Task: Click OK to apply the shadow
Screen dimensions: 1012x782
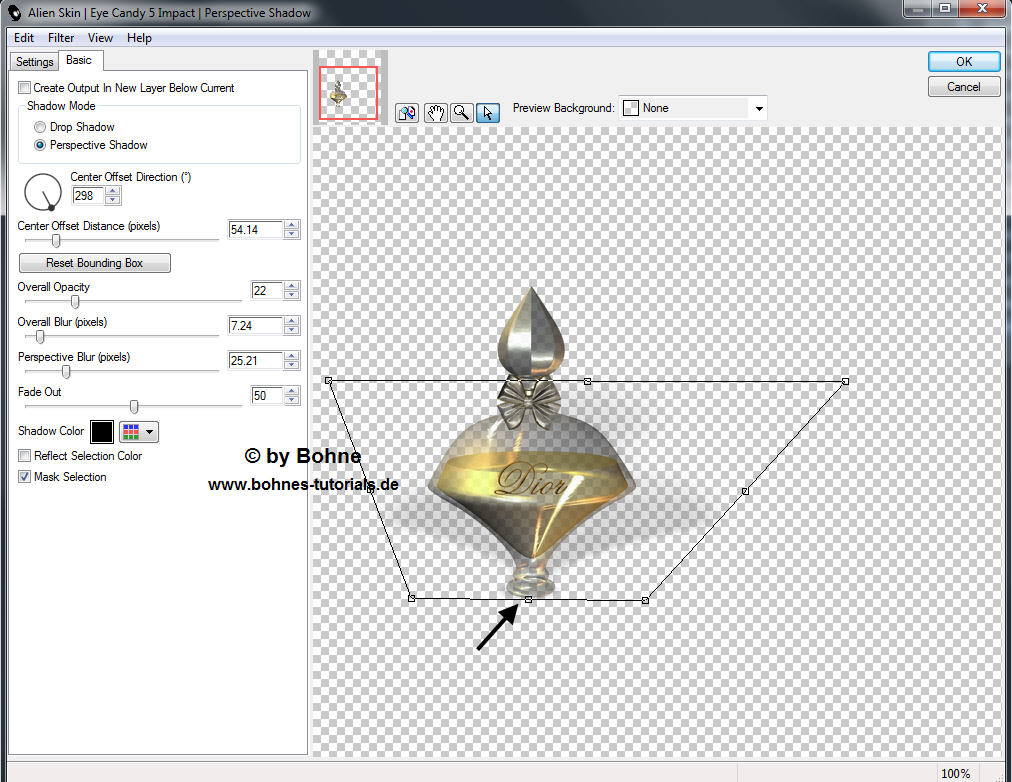Action: pos(963,62)
